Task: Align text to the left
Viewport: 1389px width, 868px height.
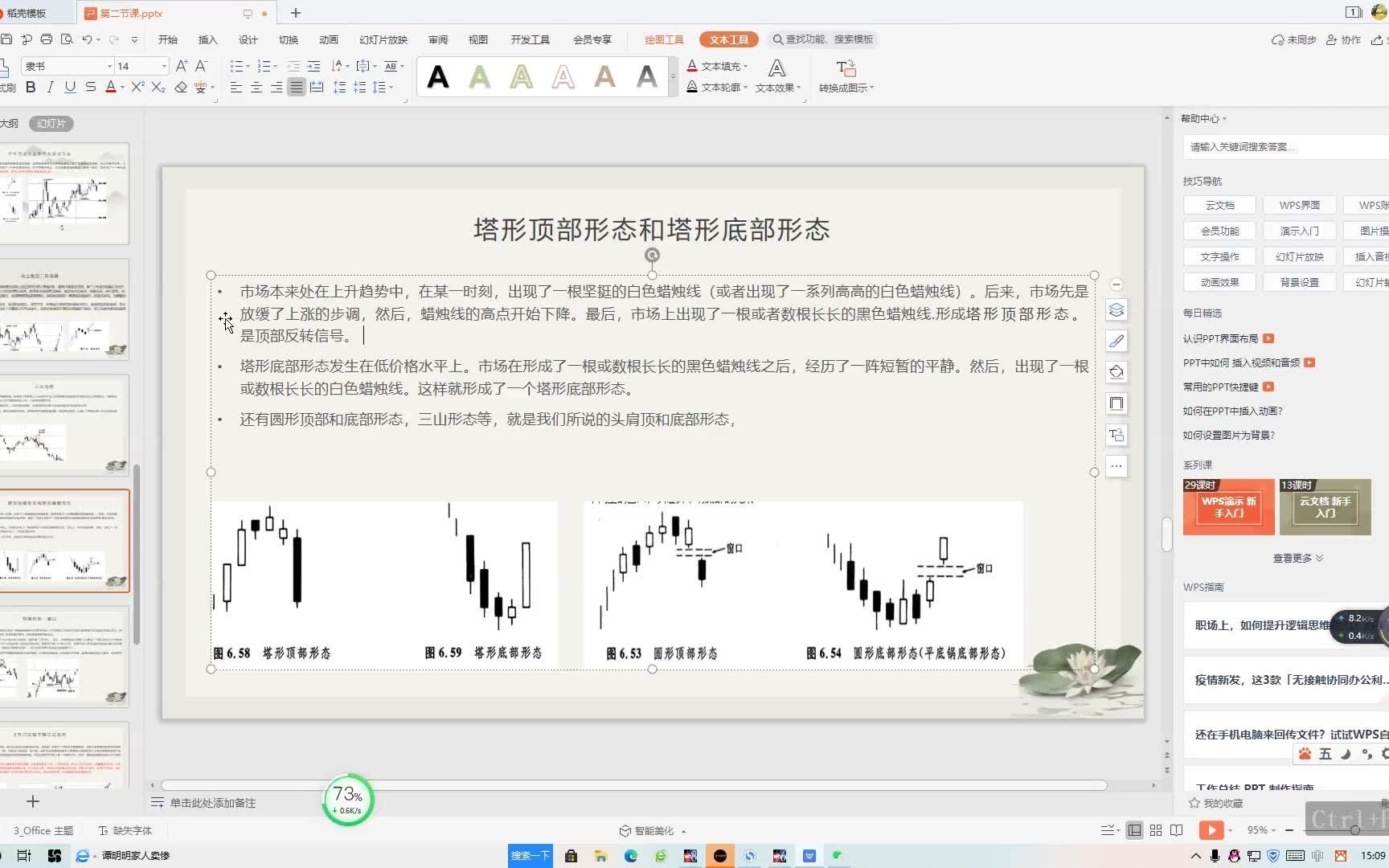Action: click(x=236, y=87)
